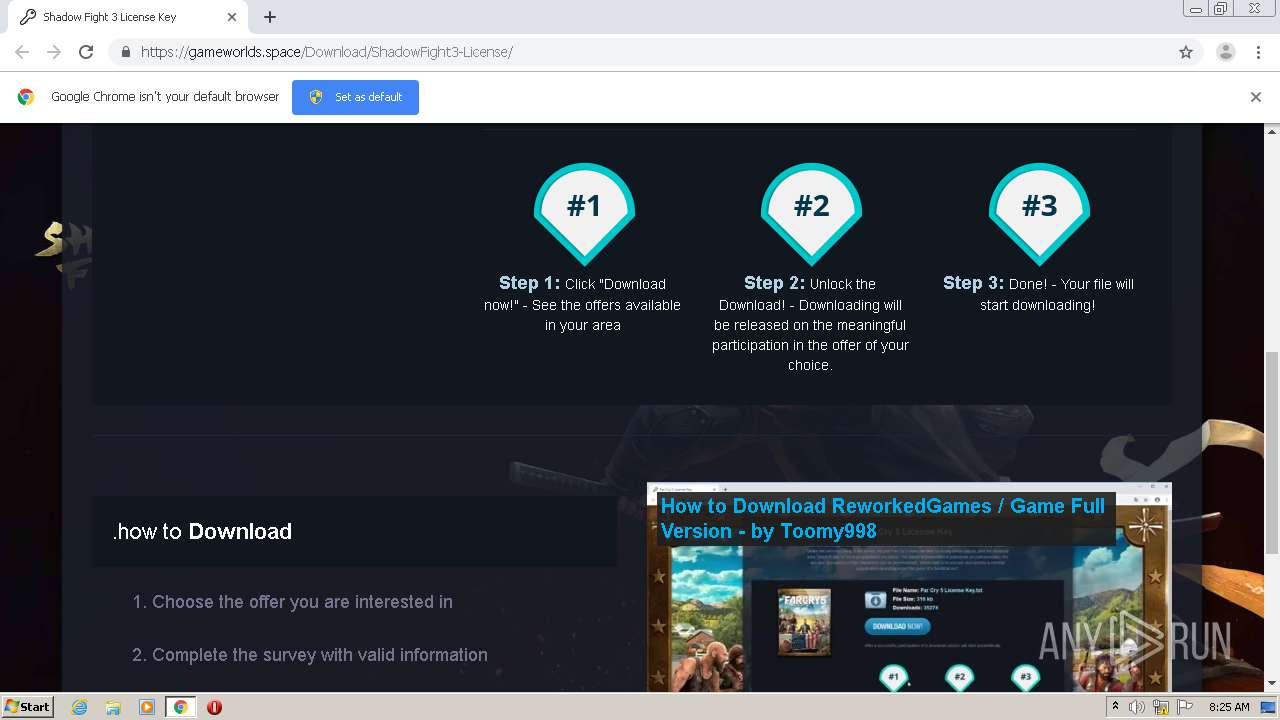View site info via the padlock icon
The width and height of the screenshot is (1280, 720).
pos(125,52)
